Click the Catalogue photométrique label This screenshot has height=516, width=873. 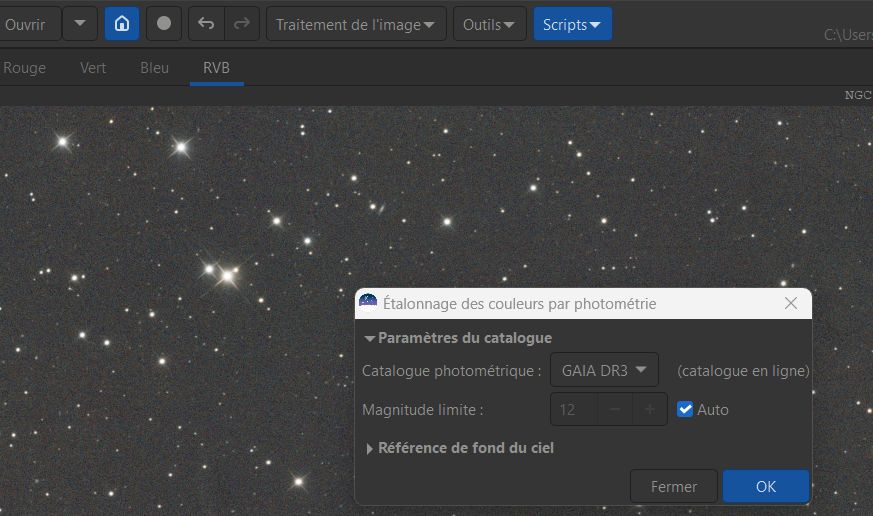pos(452,371)
